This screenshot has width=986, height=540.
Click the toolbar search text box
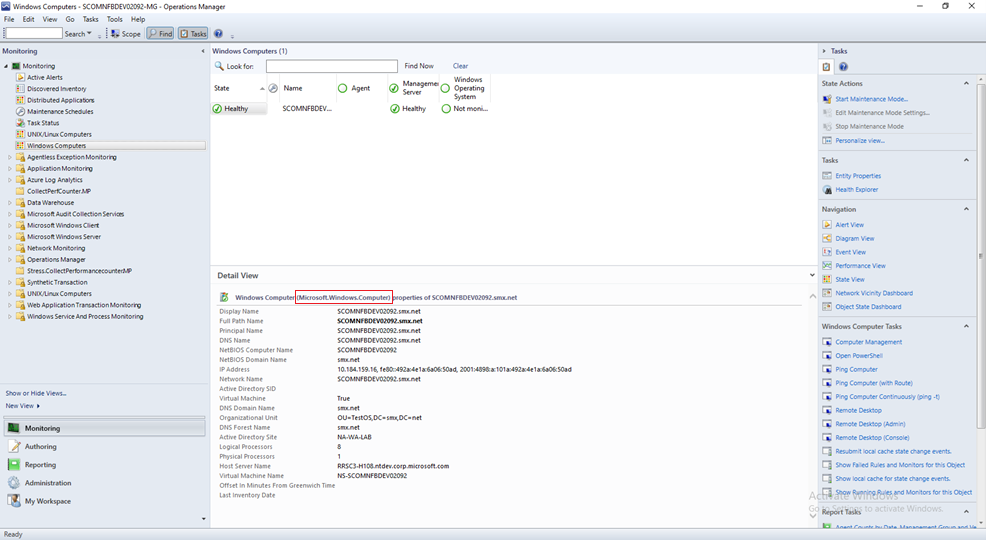point(33,33)
